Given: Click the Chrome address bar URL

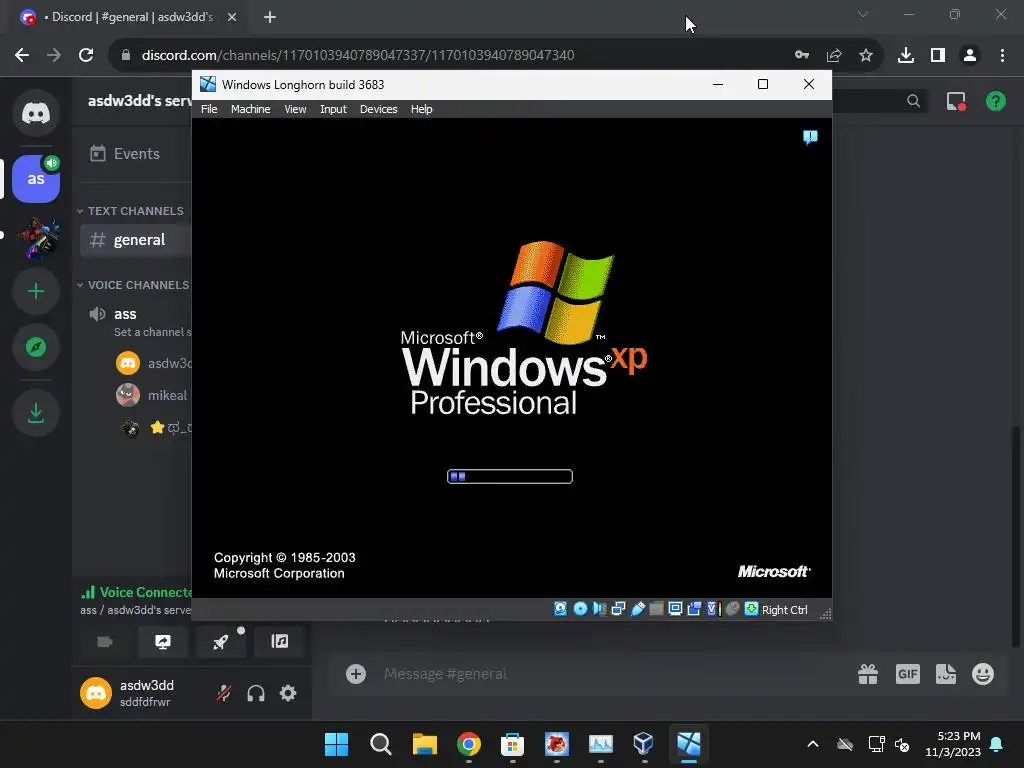Looking at the screenshot, I should coord(358,56).
